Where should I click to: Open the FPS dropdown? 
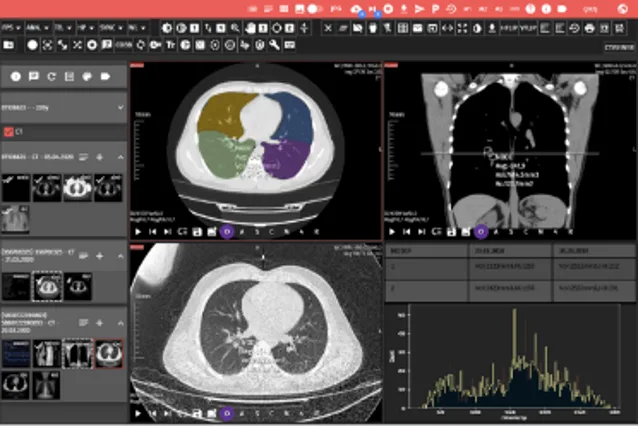[14, 27]
